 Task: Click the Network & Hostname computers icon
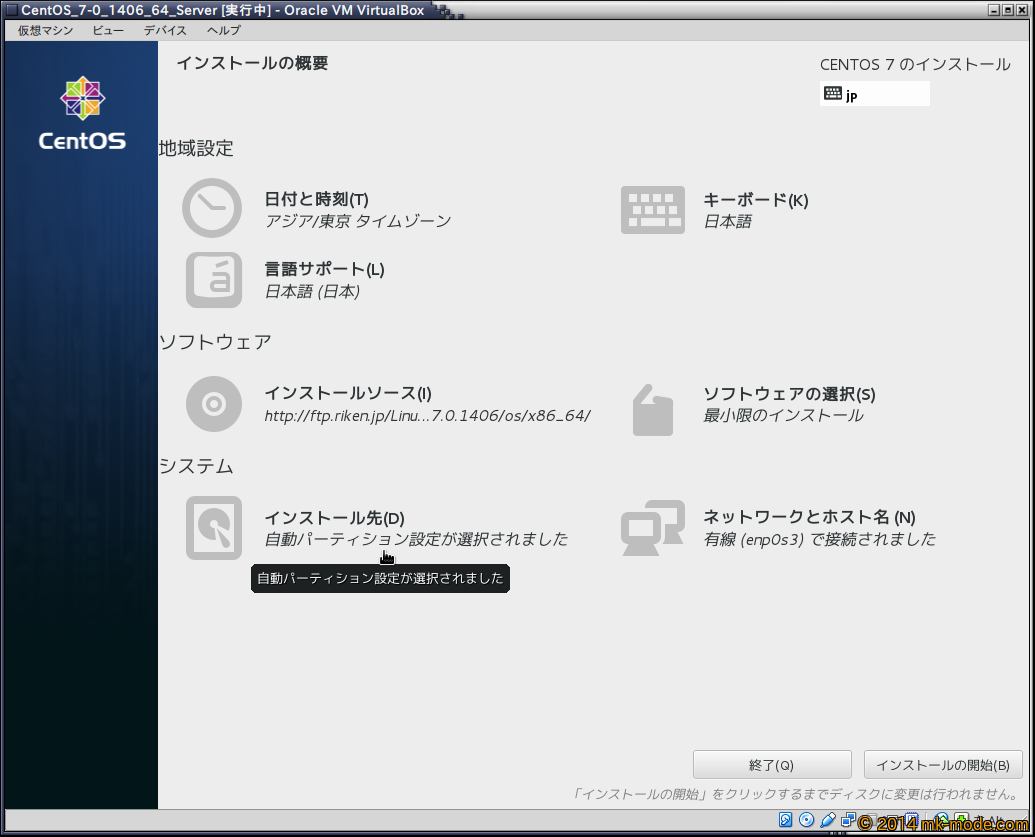pyautogui.click(x=652, y=527)
